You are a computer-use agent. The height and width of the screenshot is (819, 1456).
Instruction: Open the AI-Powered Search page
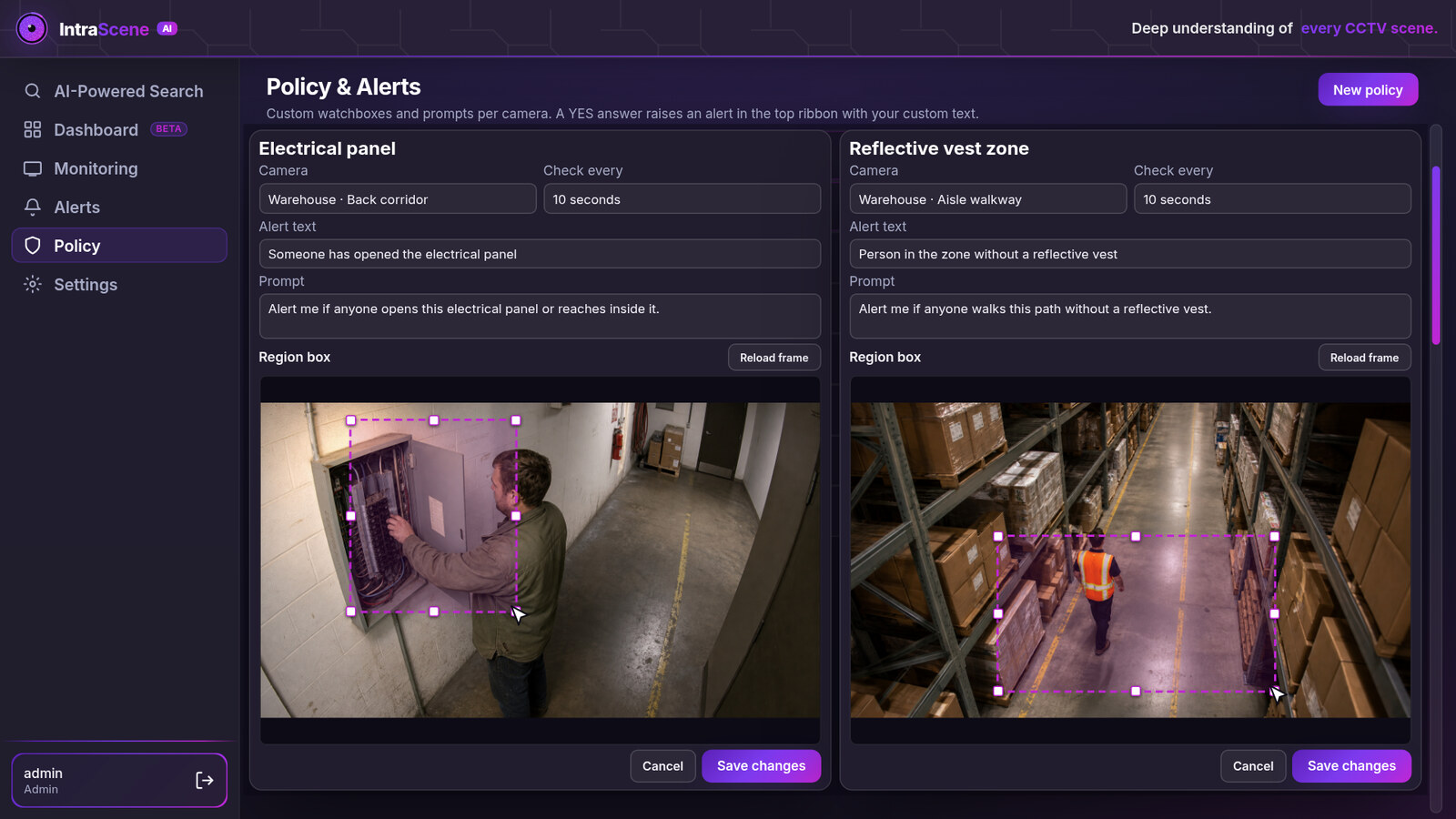click(x=119, y=91)
